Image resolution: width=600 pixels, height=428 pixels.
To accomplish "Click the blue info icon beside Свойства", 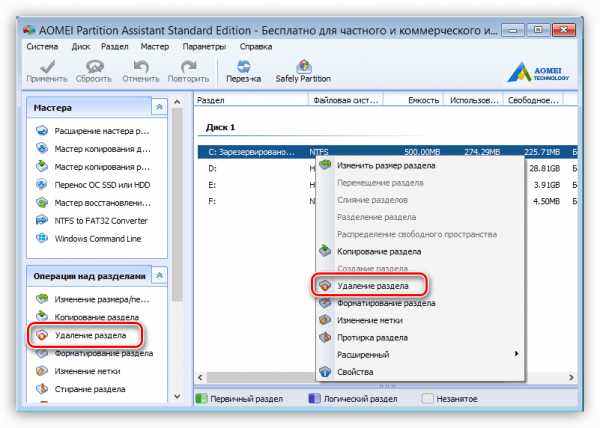I will pyautogui.click(x=325, y=372).
